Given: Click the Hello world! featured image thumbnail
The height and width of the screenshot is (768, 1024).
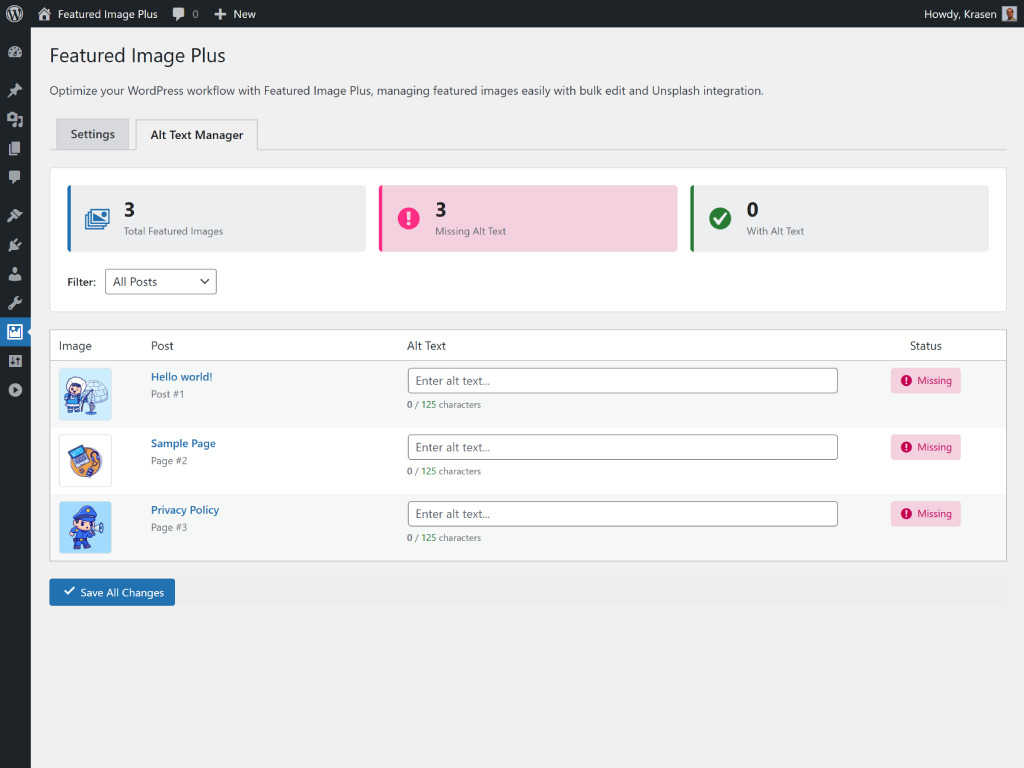Looking at the screenshot, I should click(x=85, y=394).
